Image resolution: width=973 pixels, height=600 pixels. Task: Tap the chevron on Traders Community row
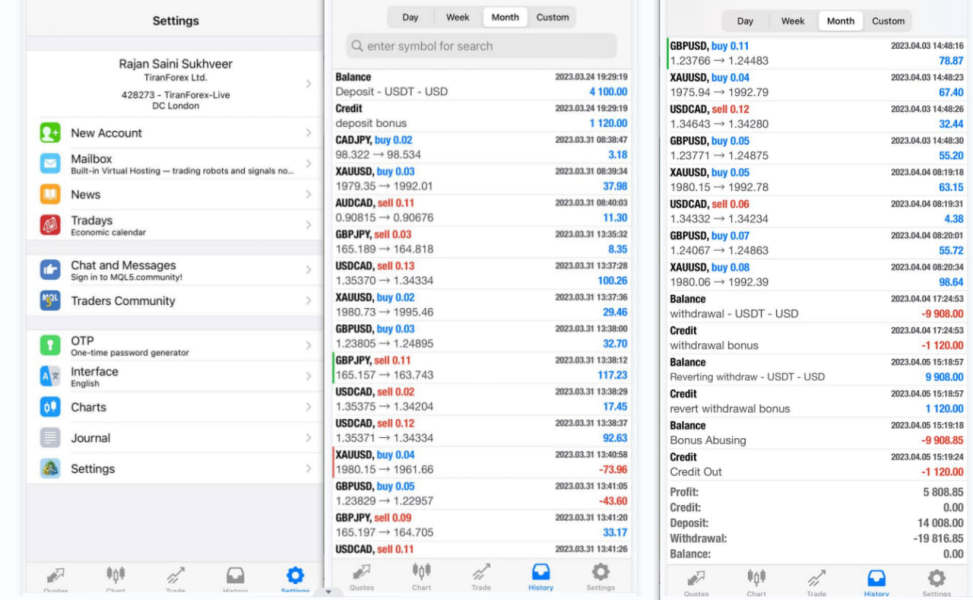pyautogui.click(x=308, y=300)
